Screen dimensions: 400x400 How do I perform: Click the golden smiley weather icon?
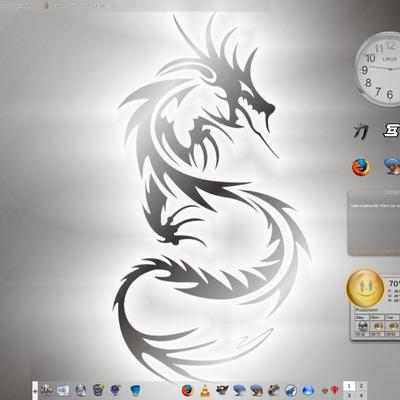tap(365, 287)
